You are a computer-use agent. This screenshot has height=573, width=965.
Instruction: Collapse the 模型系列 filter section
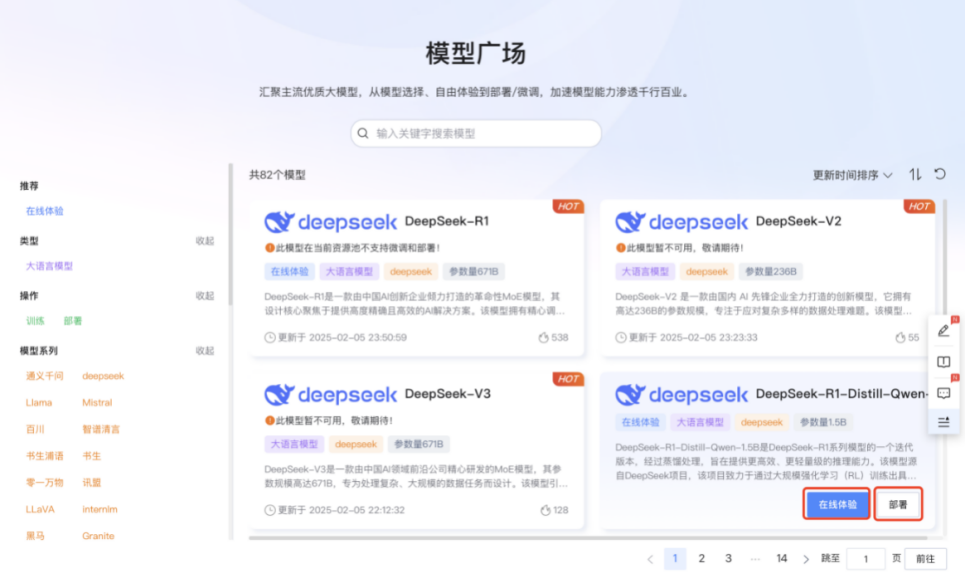pyautogui.click(x=205, y=350)
